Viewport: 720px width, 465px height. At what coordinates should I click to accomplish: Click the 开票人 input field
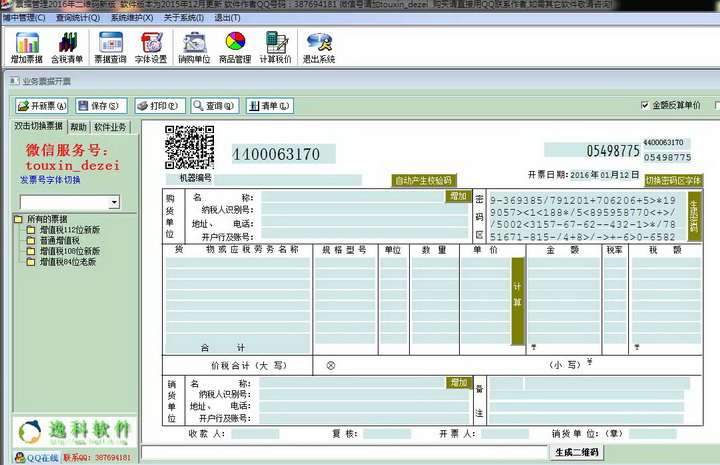(x=505, y=434)
